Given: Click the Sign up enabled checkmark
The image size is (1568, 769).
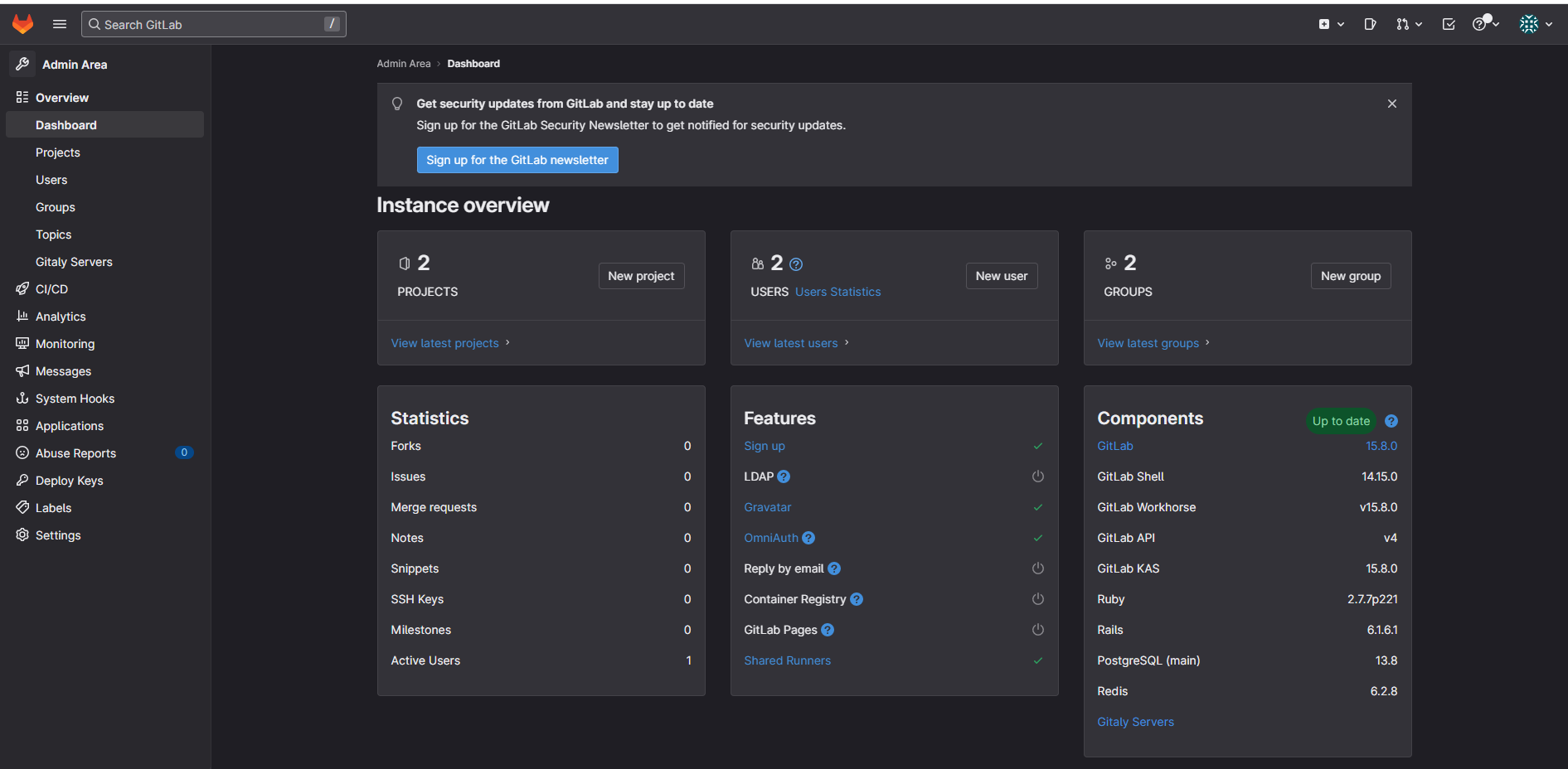Looking at the screenshot, I should (1038, 446).
